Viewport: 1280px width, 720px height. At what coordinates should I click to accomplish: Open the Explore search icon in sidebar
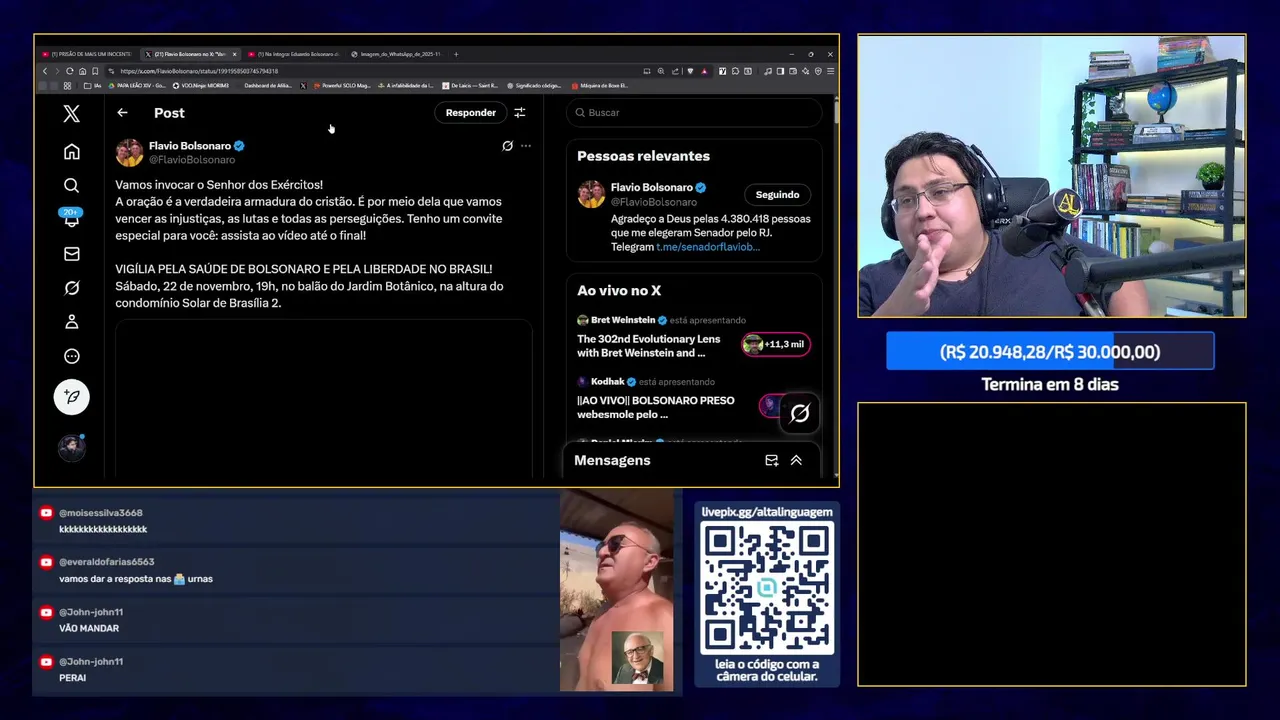point(71,186)
